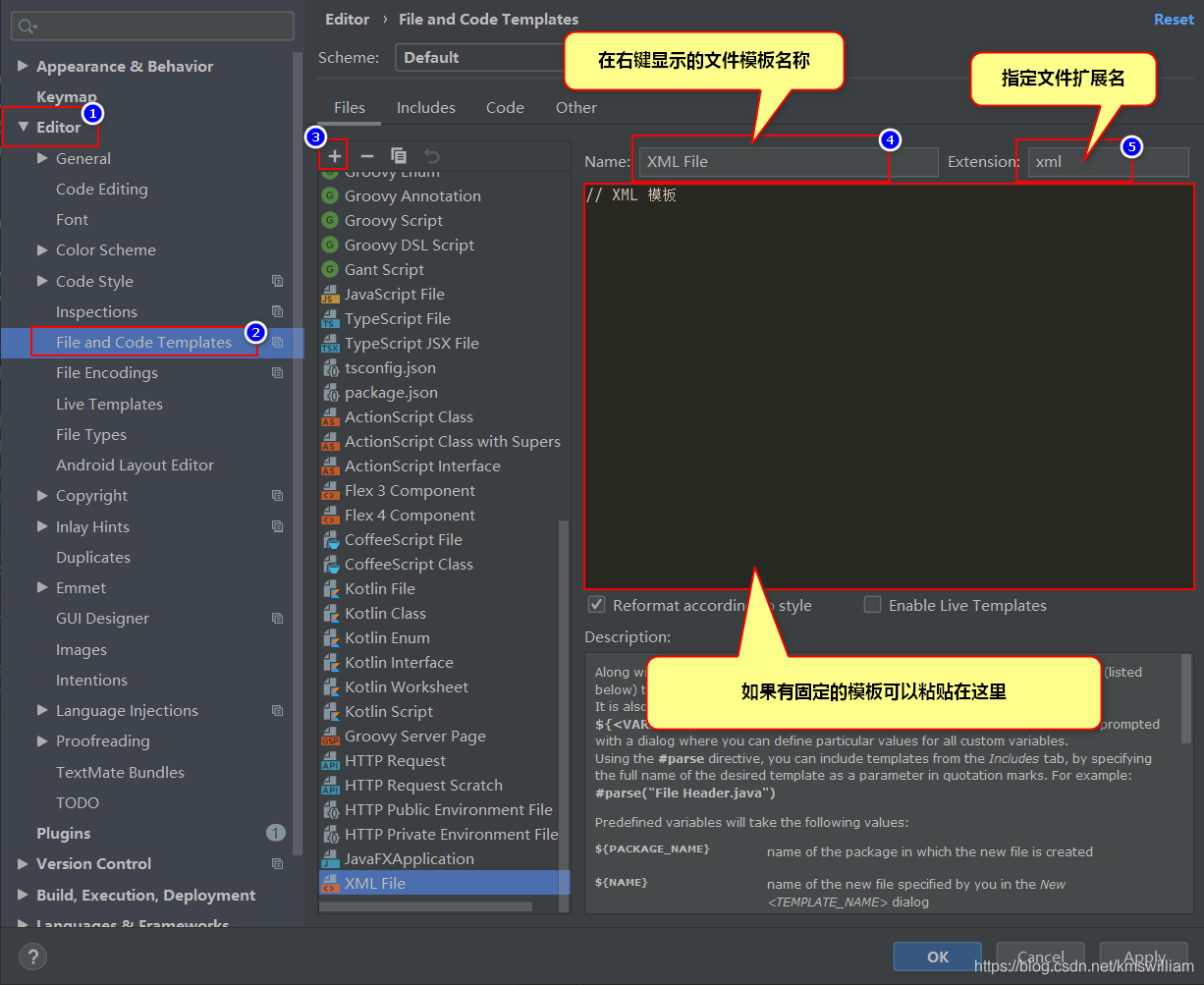Focus the Extension input field
1204x985 pixels.
[x=1109, y=161]
